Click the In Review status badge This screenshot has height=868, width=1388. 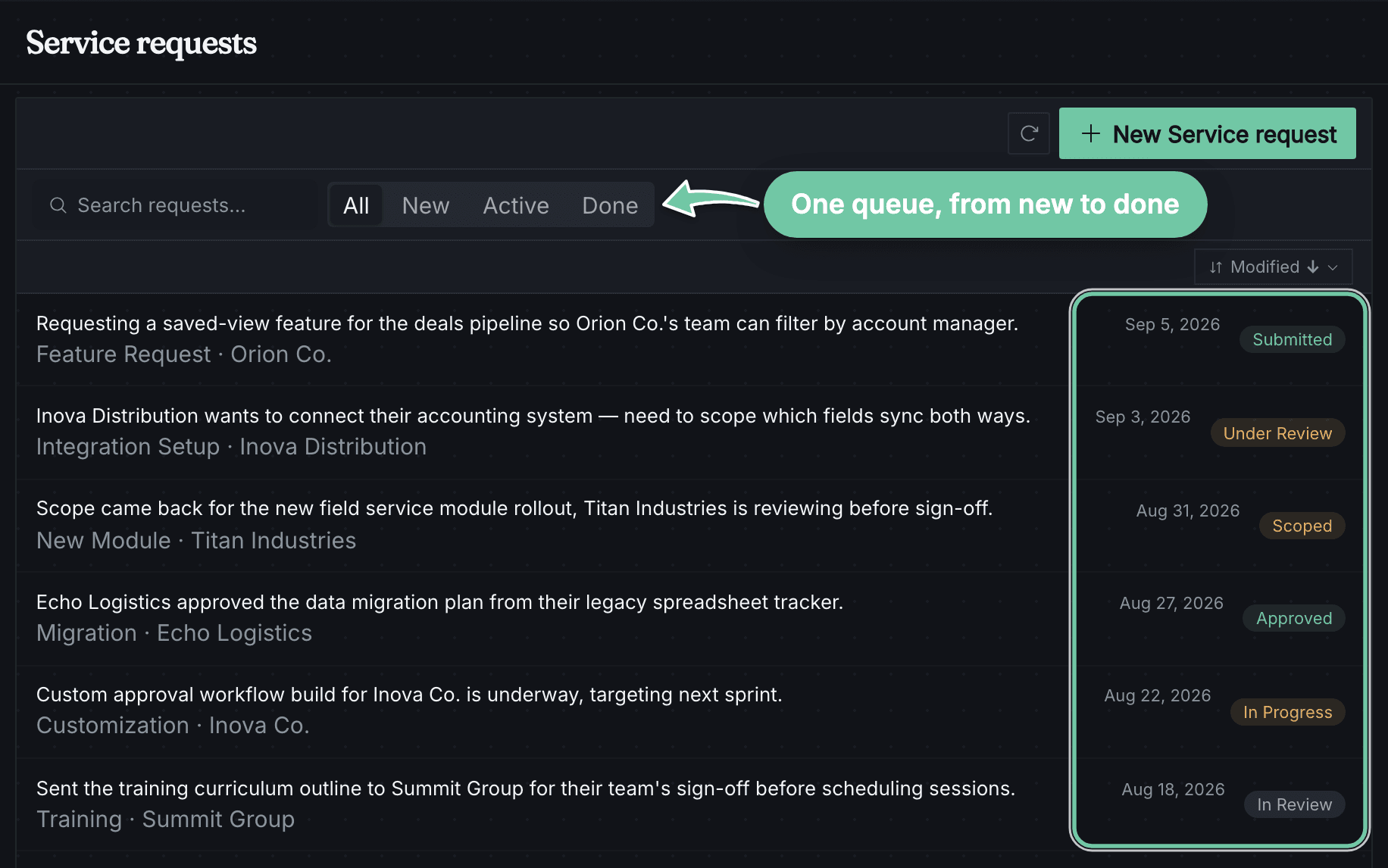(x=1294, y=804)
